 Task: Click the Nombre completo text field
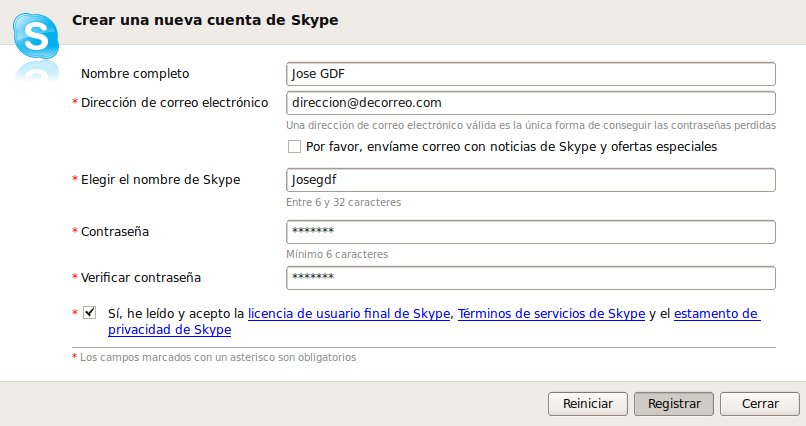[x=530, y=74]
